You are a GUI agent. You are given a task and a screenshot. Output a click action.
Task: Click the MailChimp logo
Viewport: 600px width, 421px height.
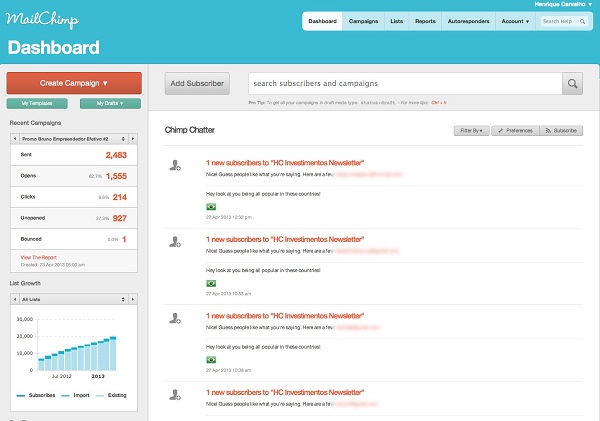point(42,20)
